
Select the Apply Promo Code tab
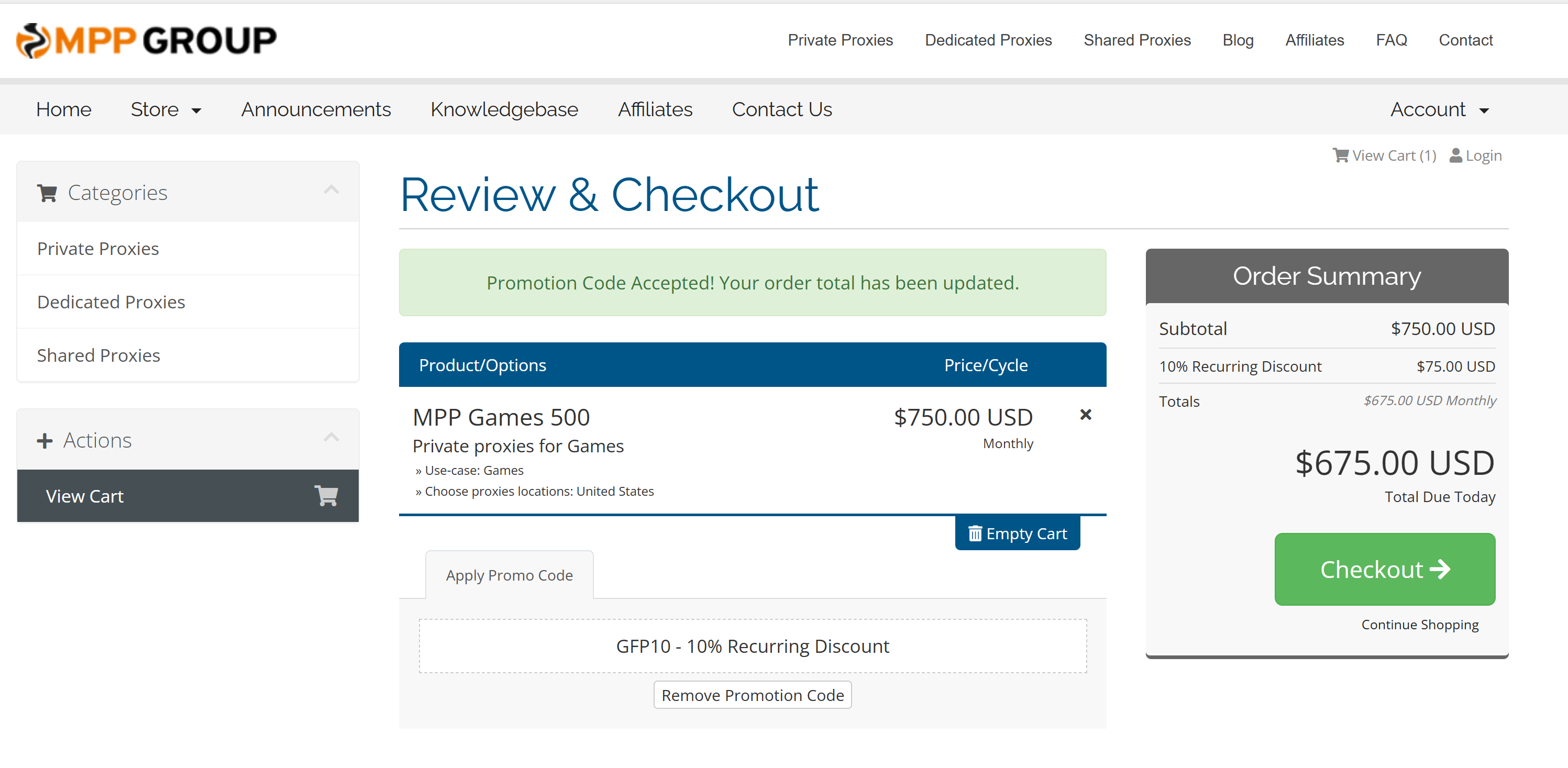click(x=509, y=575)
